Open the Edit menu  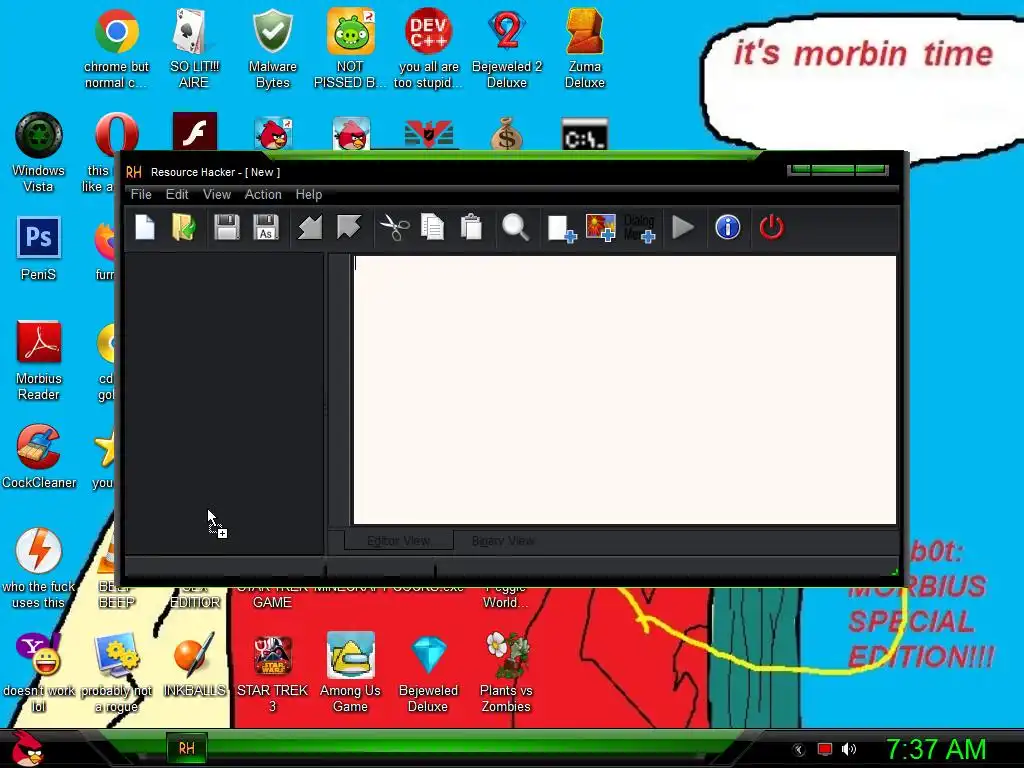(177, 194)
